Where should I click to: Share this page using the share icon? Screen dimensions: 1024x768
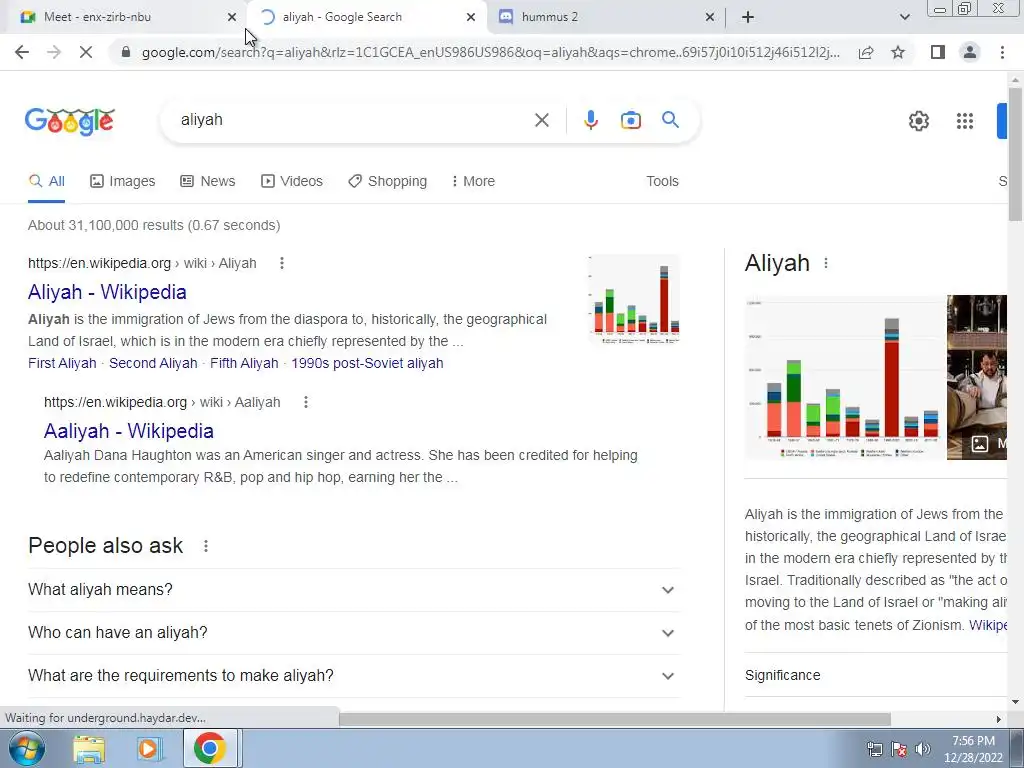coord(866,52)
